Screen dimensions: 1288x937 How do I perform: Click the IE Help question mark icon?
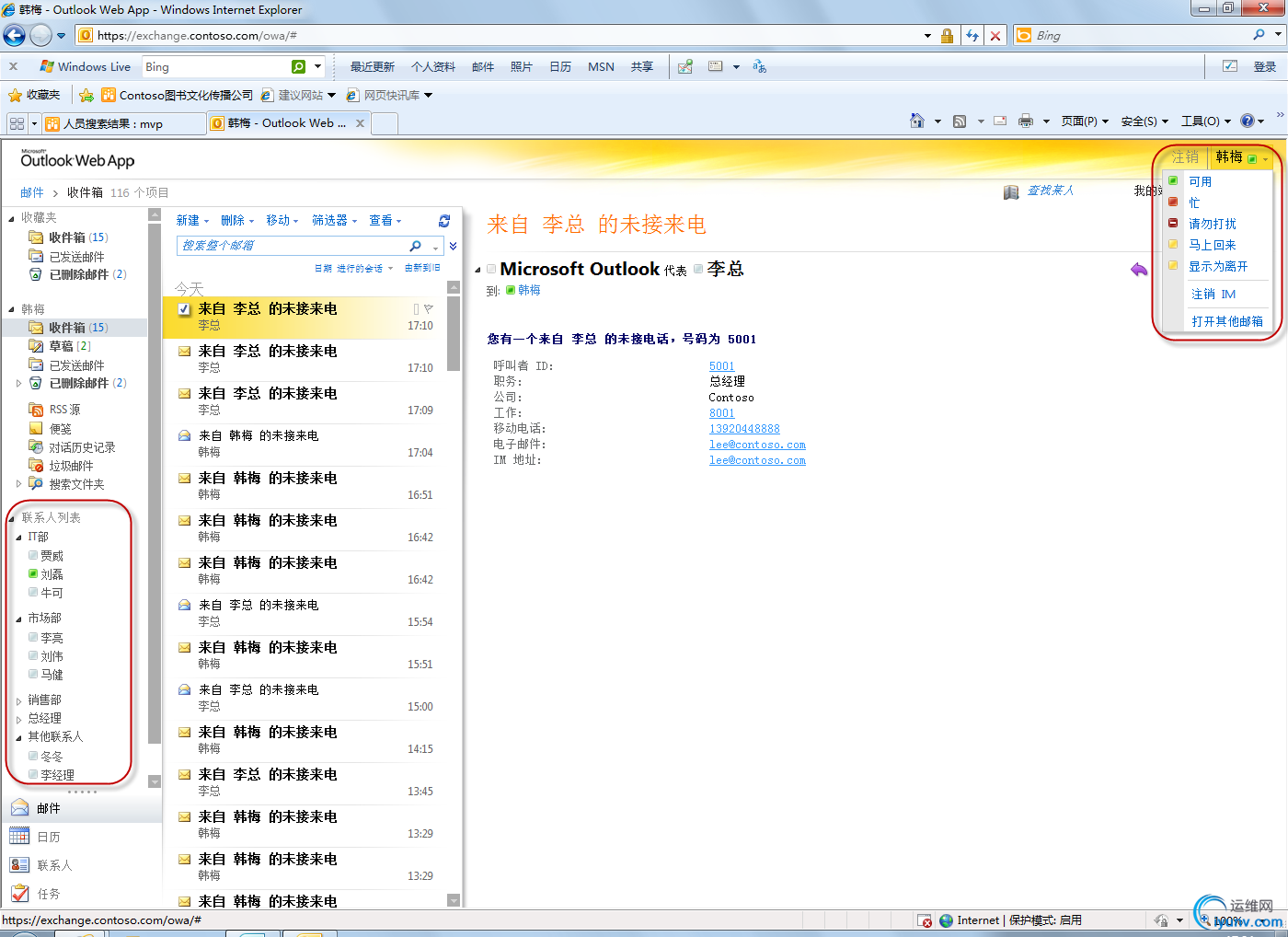(x=1248, y=121)
